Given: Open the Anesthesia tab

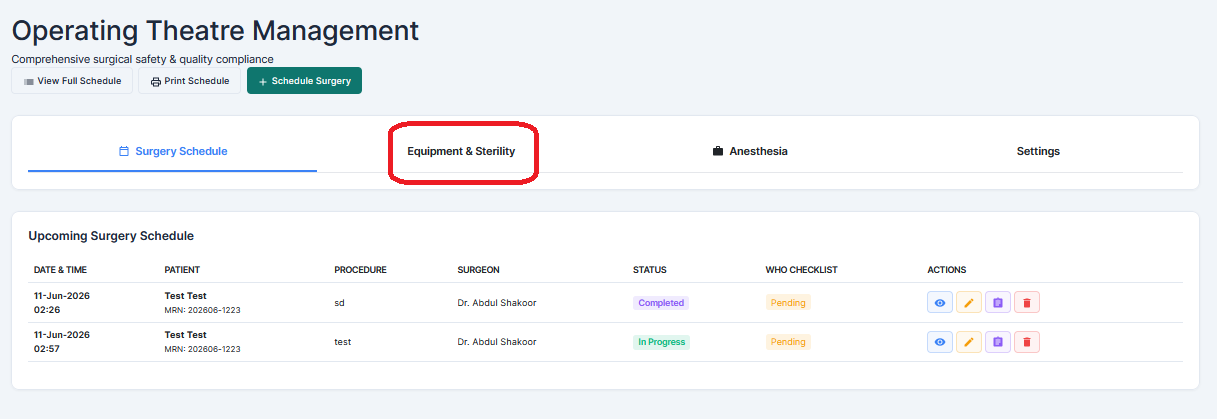Looking at the screenshot, I should (750, 152).
